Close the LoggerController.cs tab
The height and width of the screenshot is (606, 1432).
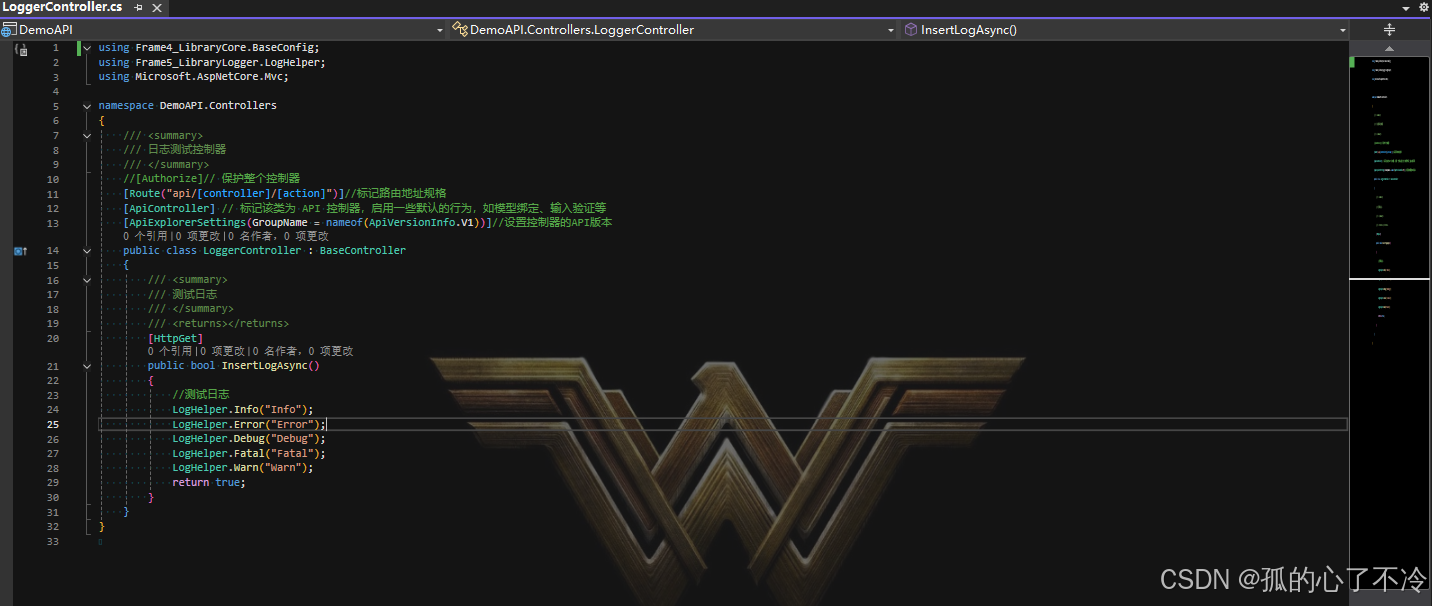[156, 7]
